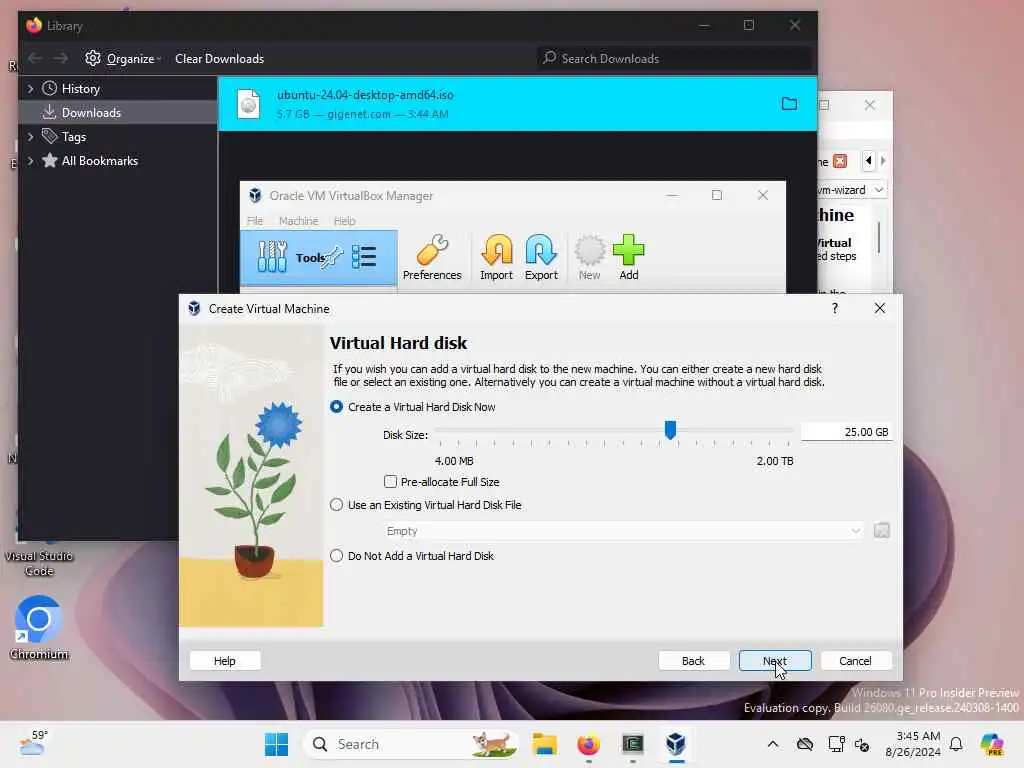Click right arrow in background window
Viewport: 1024px width, 768px height.
click(883, 161)
